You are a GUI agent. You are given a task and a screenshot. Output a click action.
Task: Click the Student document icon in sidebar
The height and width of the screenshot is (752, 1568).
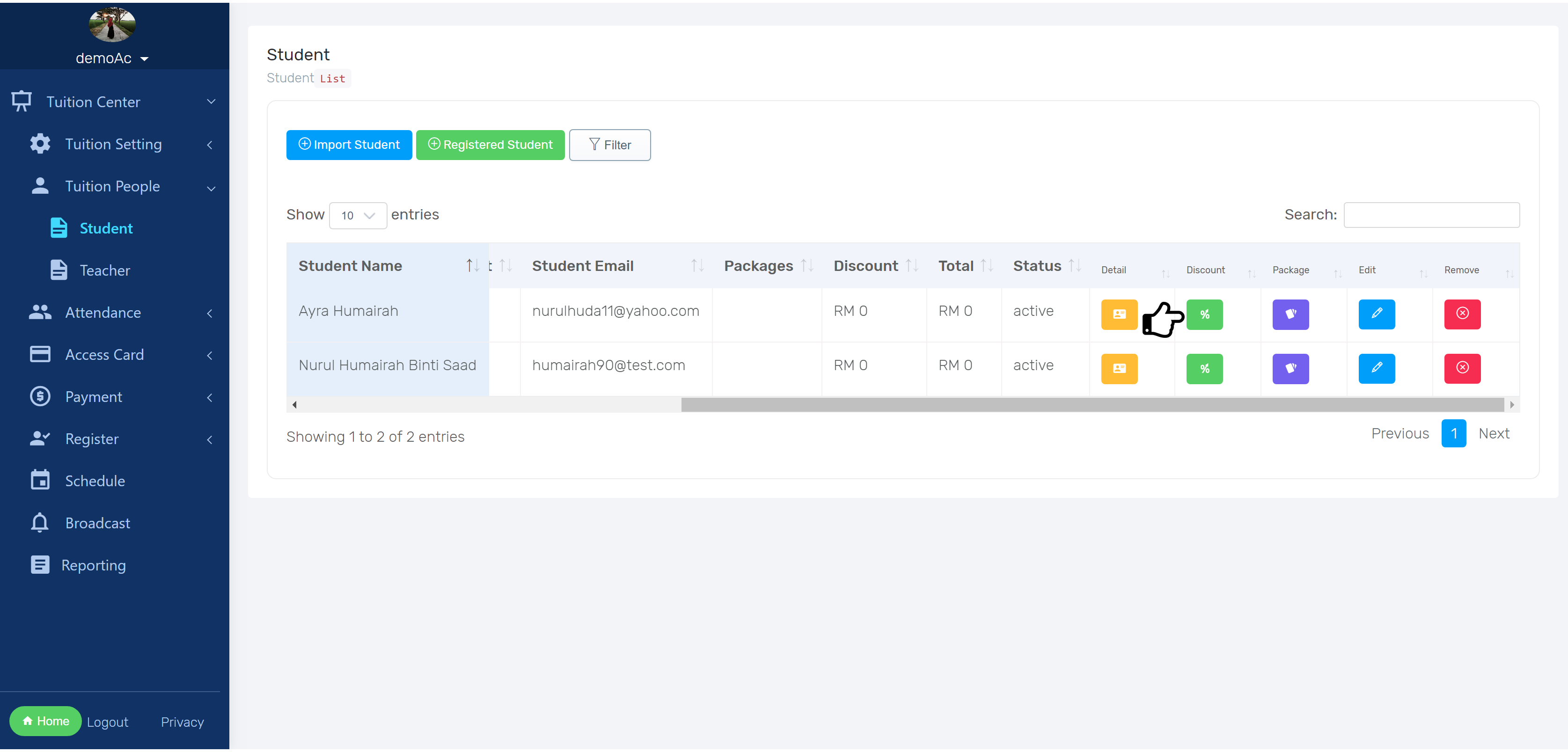[59, 227]
